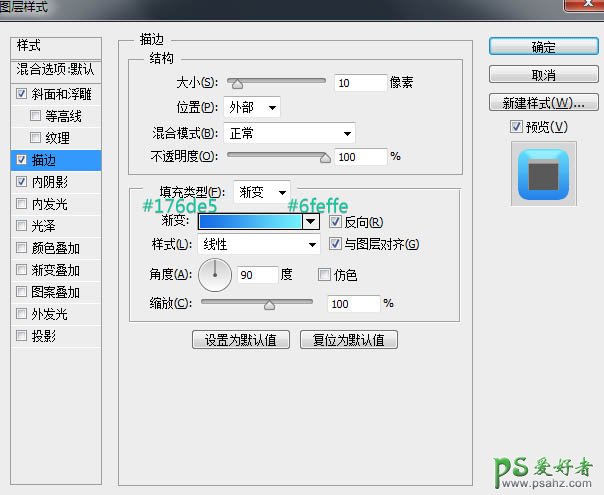Click the 设置为默认值 set default button
This screenshot has height=495, width=604.
(x=241, y=340)
